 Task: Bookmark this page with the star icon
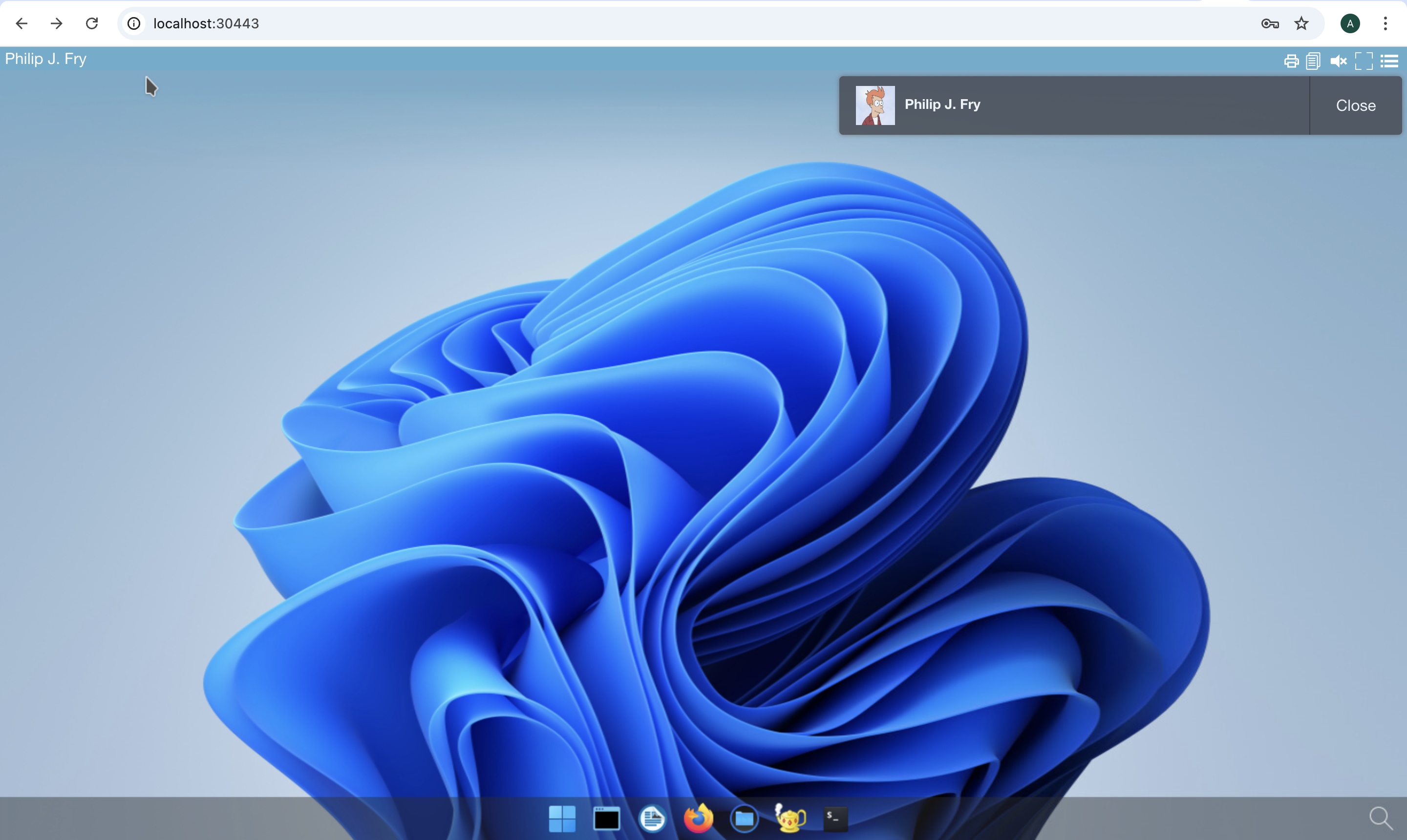(1301, 23)
